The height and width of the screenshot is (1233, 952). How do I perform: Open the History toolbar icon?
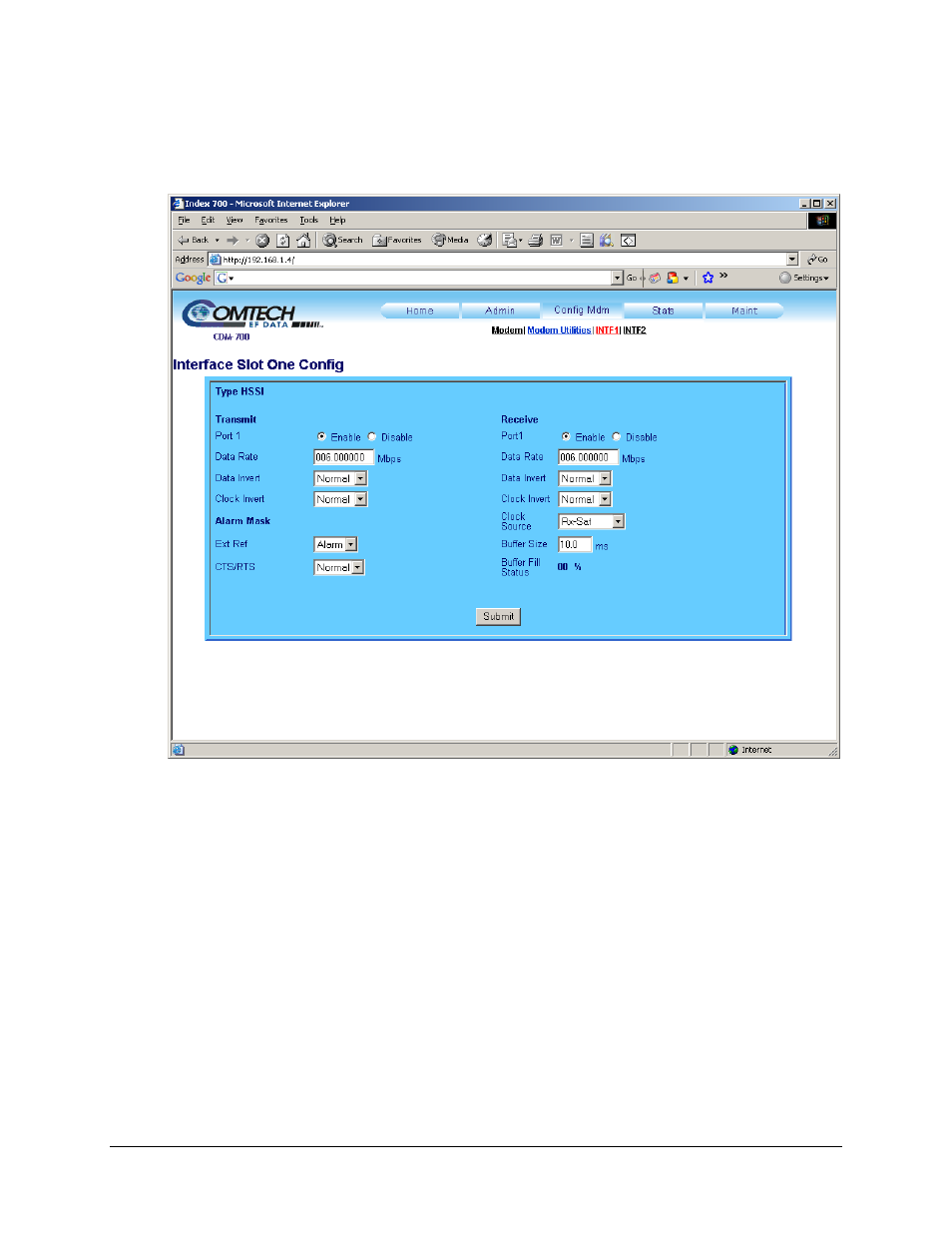click(485, 241)
